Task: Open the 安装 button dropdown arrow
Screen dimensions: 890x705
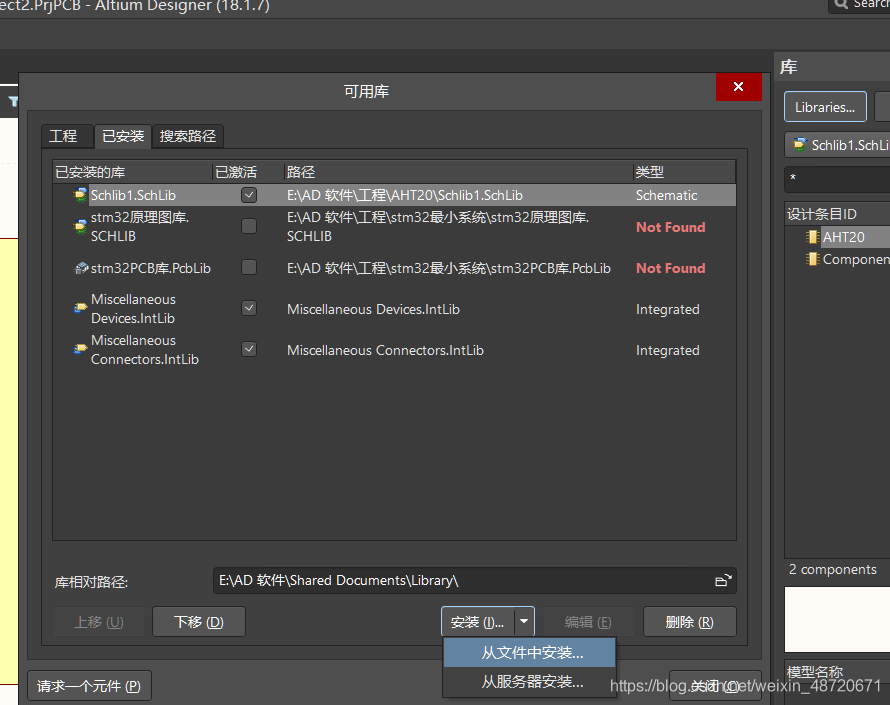Action: tap(524, 622)
